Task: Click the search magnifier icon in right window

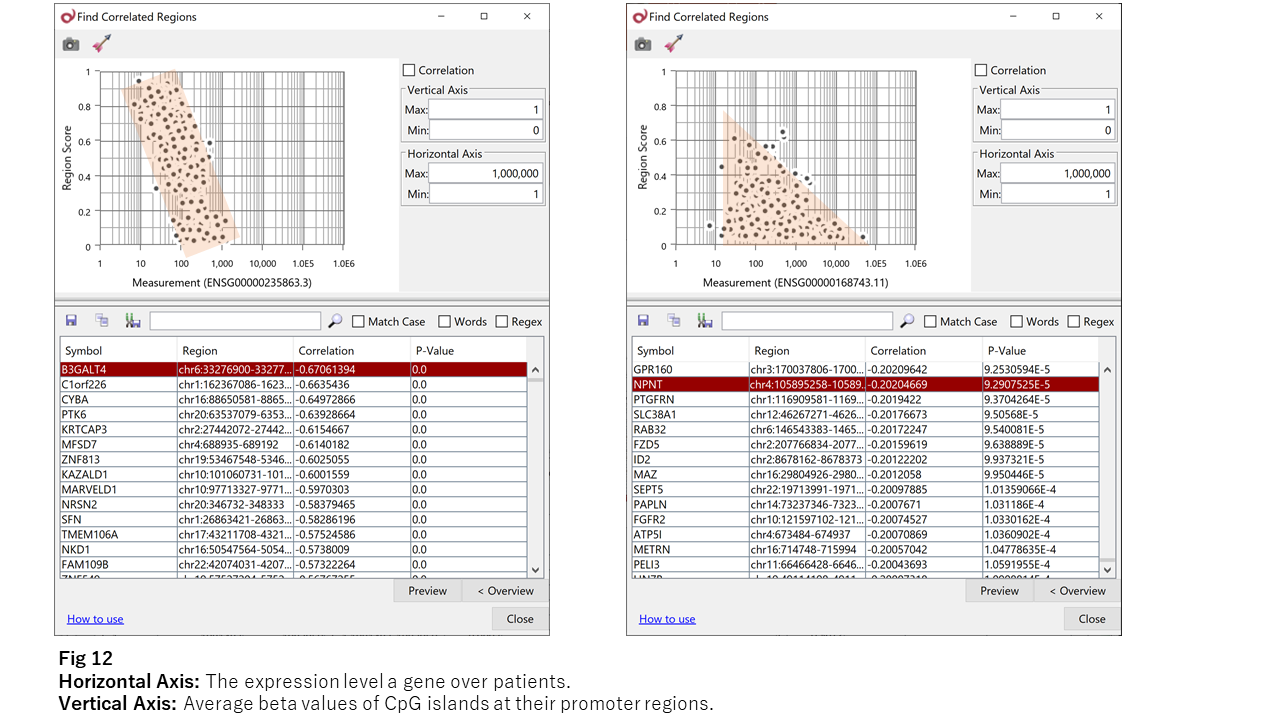Action: click(907, 321)
